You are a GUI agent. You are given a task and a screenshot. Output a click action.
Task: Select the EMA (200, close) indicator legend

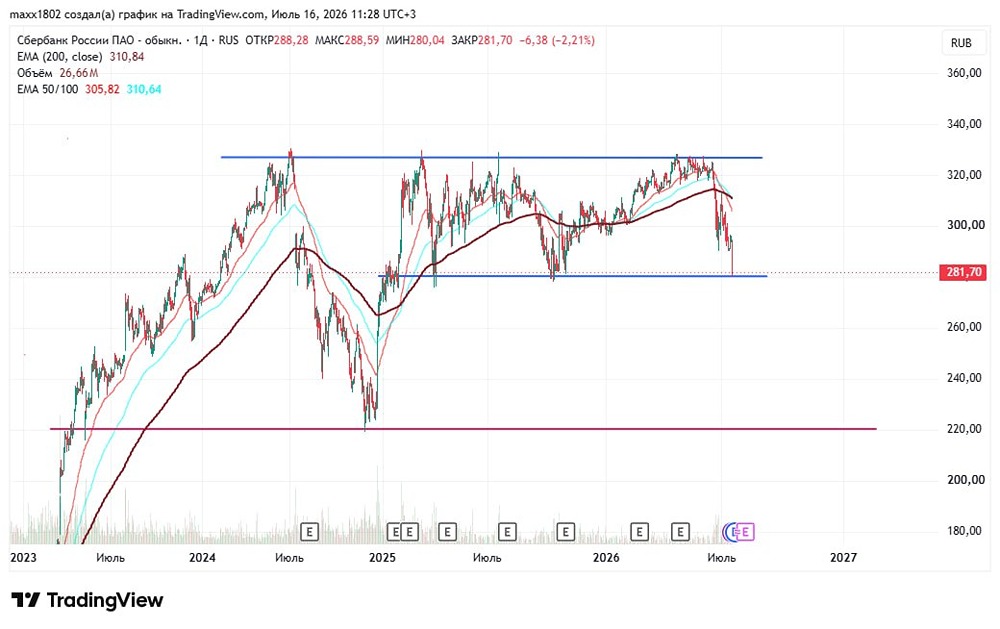point(80,57)
